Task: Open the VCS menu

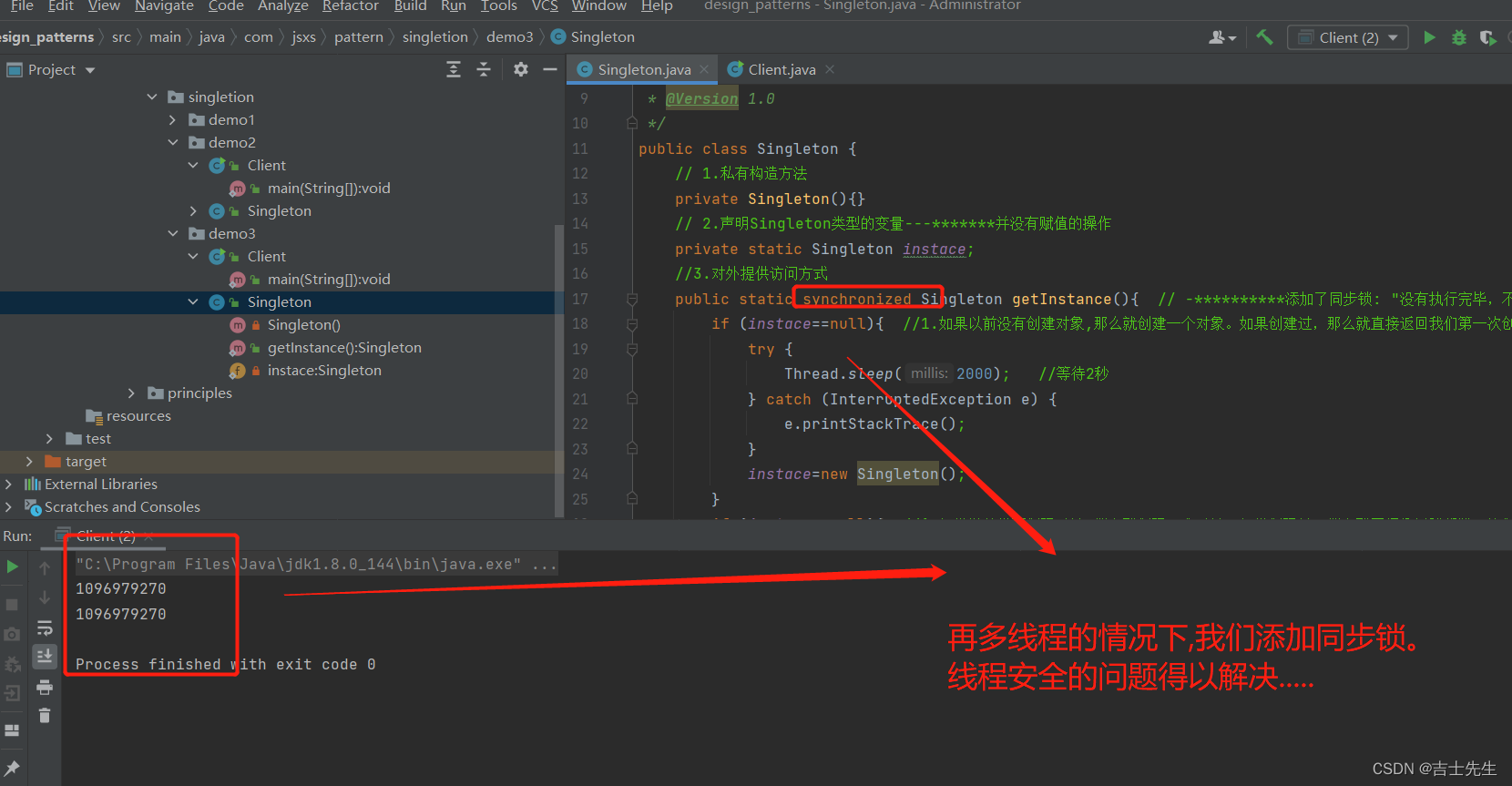Action: pos(545,5)
